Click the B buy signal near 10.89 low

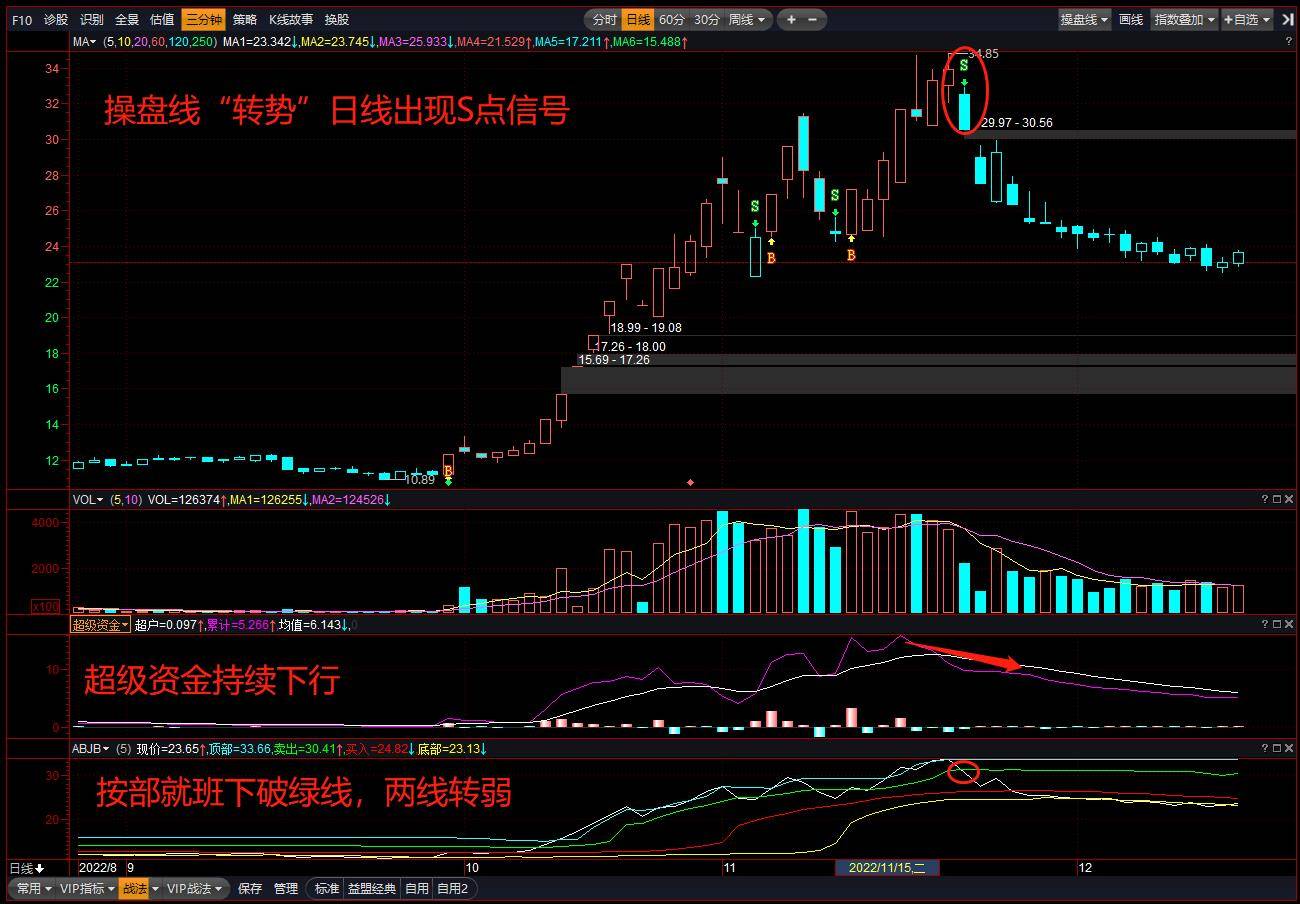pos(448,470)
